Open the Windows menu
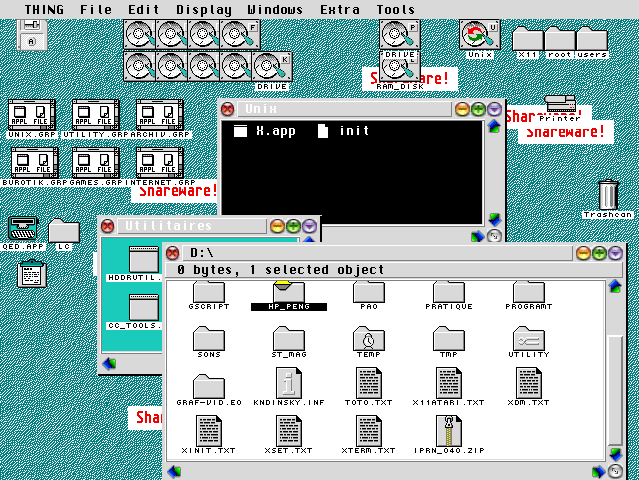 click(x=275, y=9)
